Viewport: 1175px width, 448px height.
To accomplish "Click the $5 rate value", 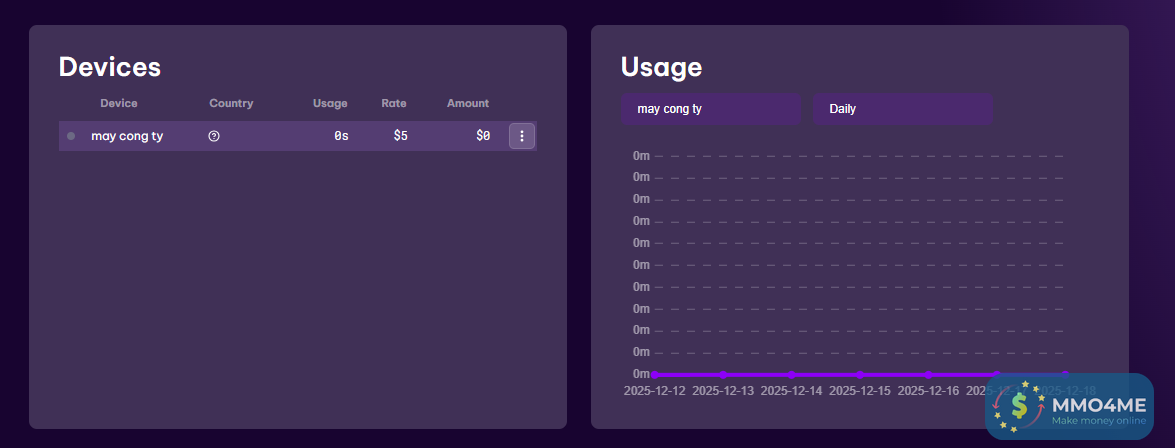I will coord(401,136).
